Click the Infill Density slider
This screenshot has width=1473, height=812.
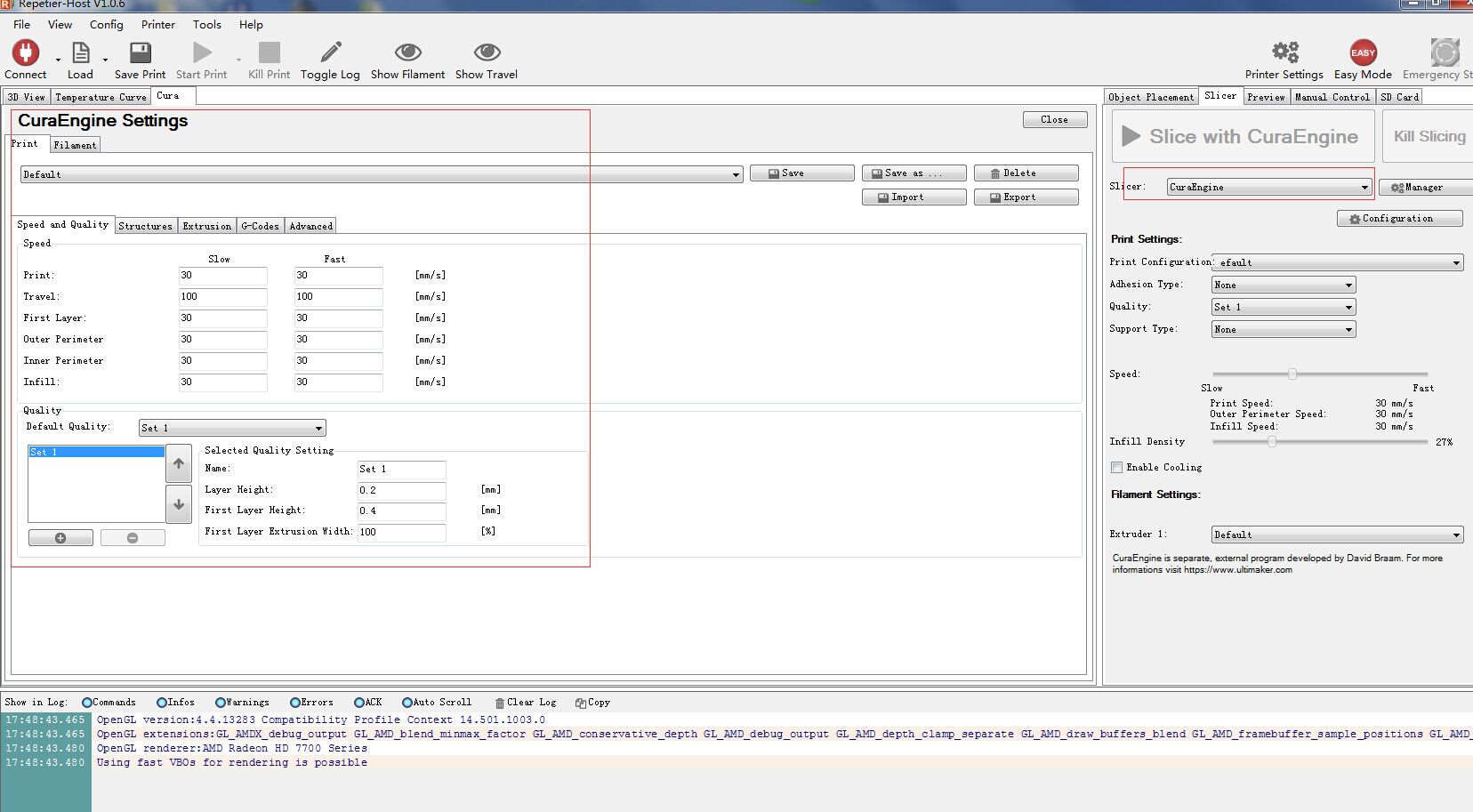[x=1272, y=441]
